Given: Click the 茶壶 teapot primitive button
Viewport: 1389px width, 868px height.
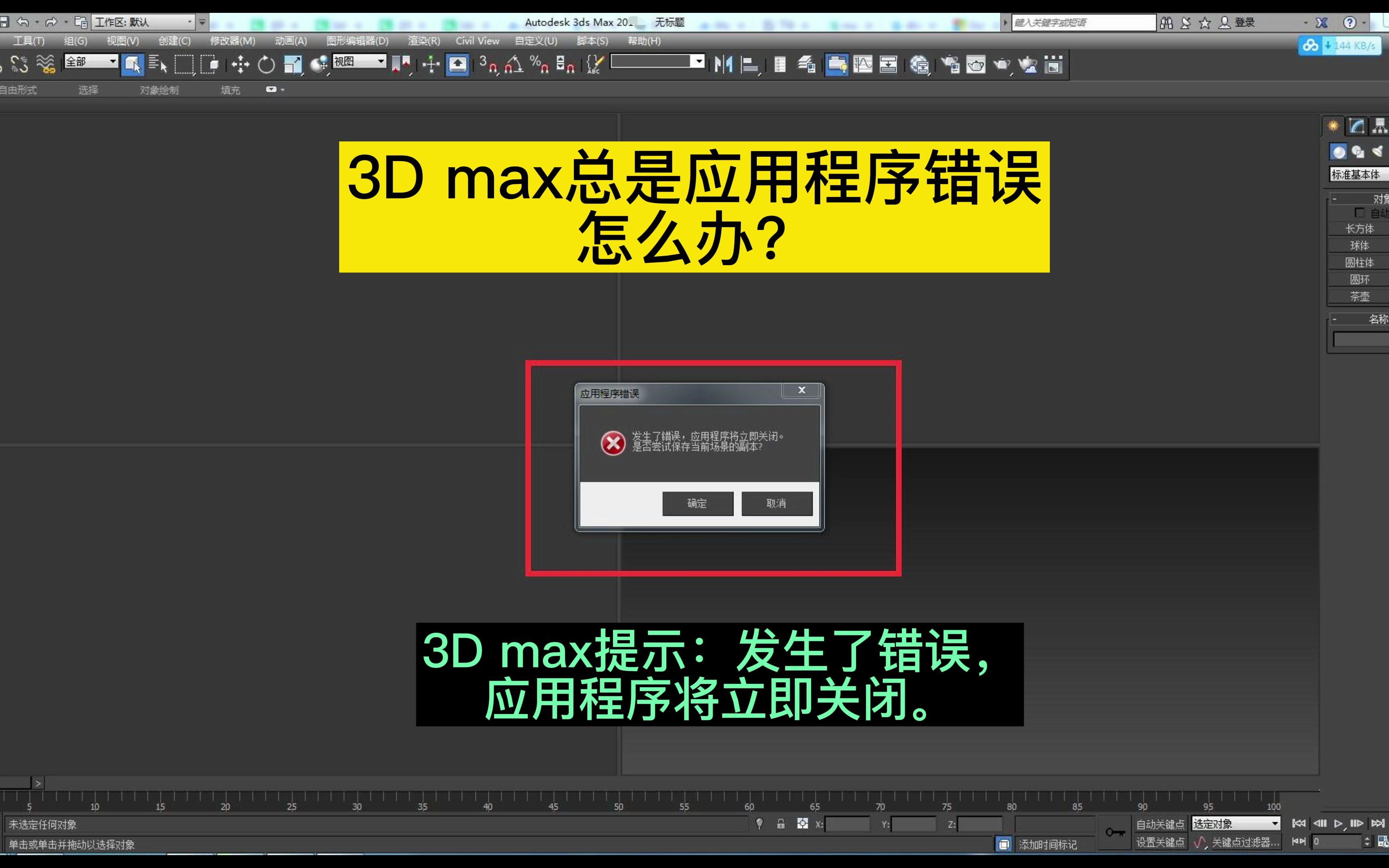Looking at the screenshot, I should (1359, 296).
